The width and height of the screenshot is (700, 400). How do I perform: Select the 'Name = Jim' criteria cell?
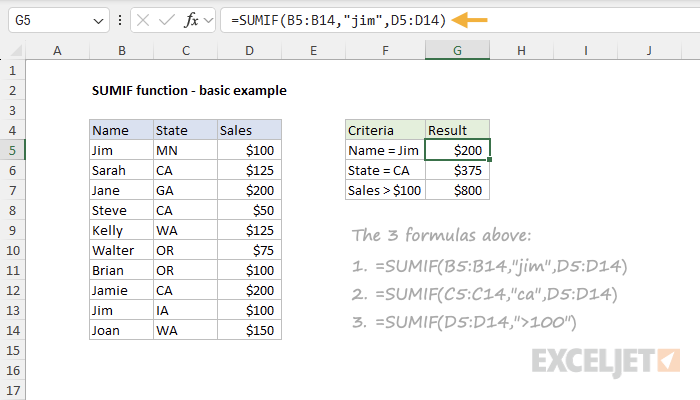click(385, 150)
